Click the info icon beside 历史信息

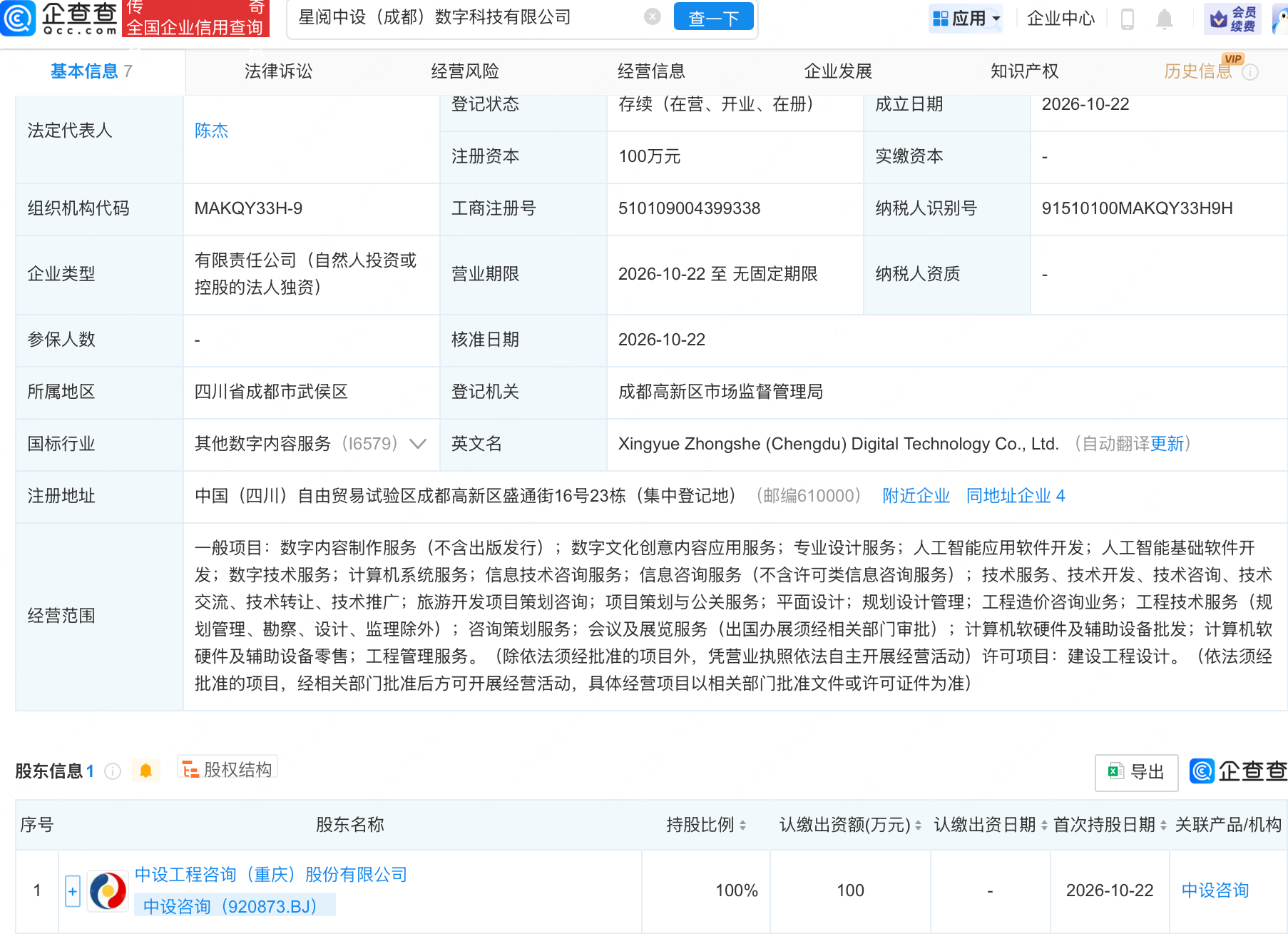(1250, 72)
